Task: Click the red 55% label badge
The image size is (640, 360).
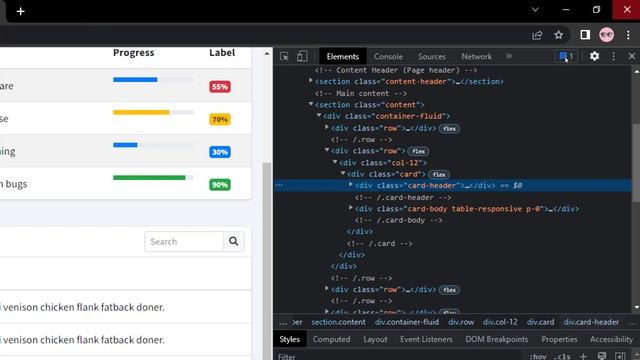Action: coord(220,87)
